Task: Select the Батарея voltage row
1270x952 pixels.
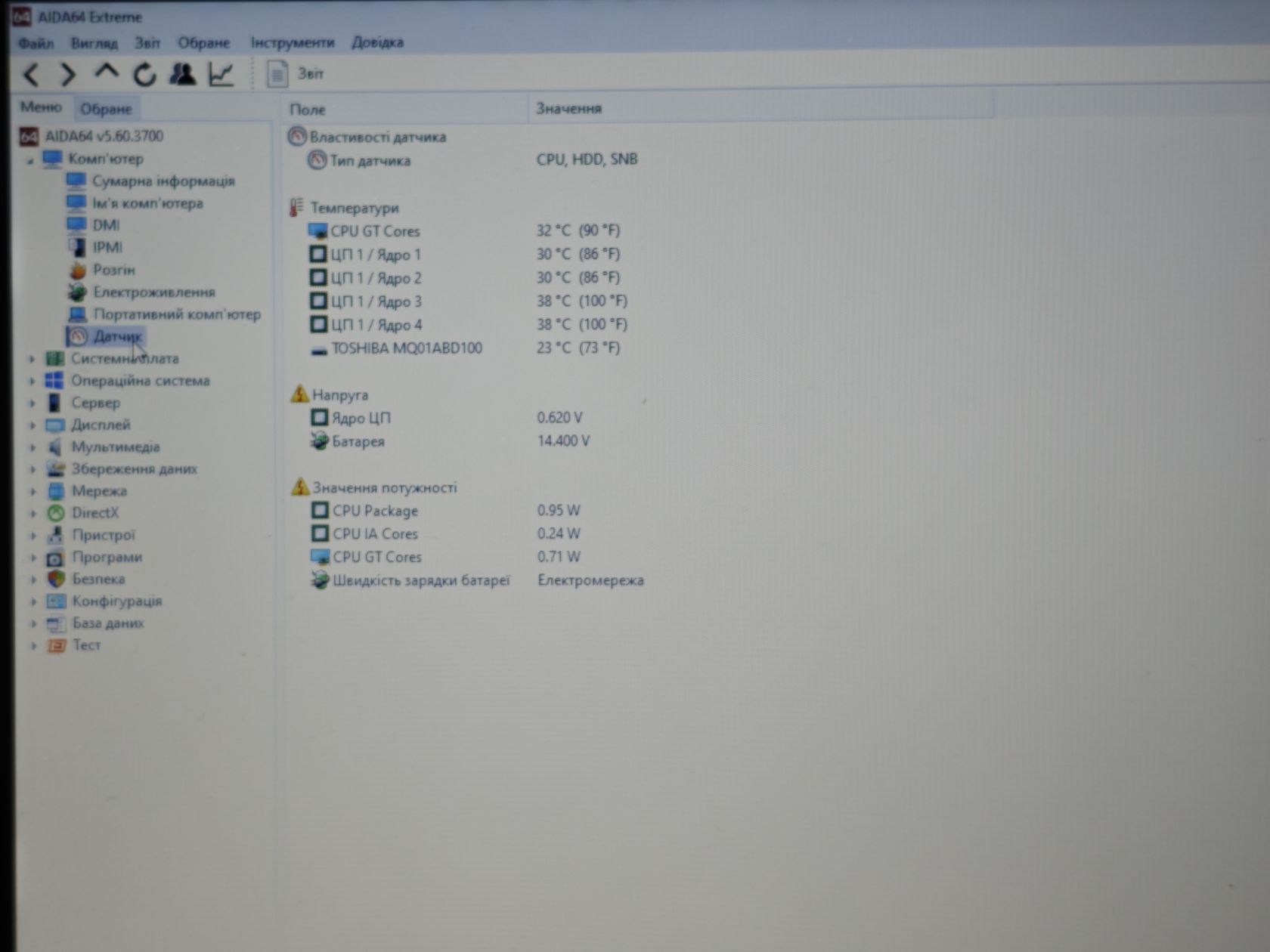Action: [451, 441]
